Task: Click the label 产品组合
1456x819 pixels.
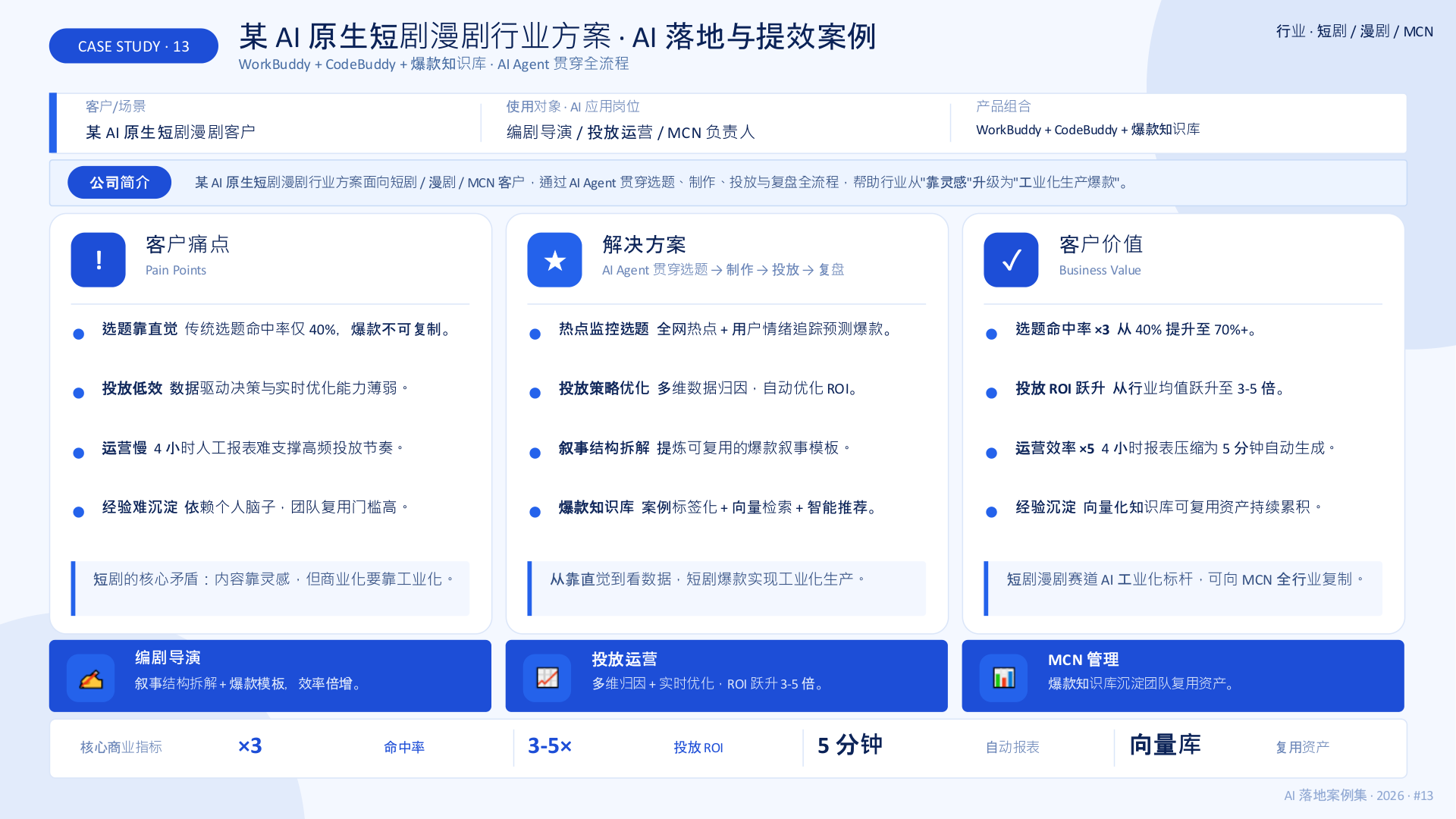Action: click(x=1003, y=106)
